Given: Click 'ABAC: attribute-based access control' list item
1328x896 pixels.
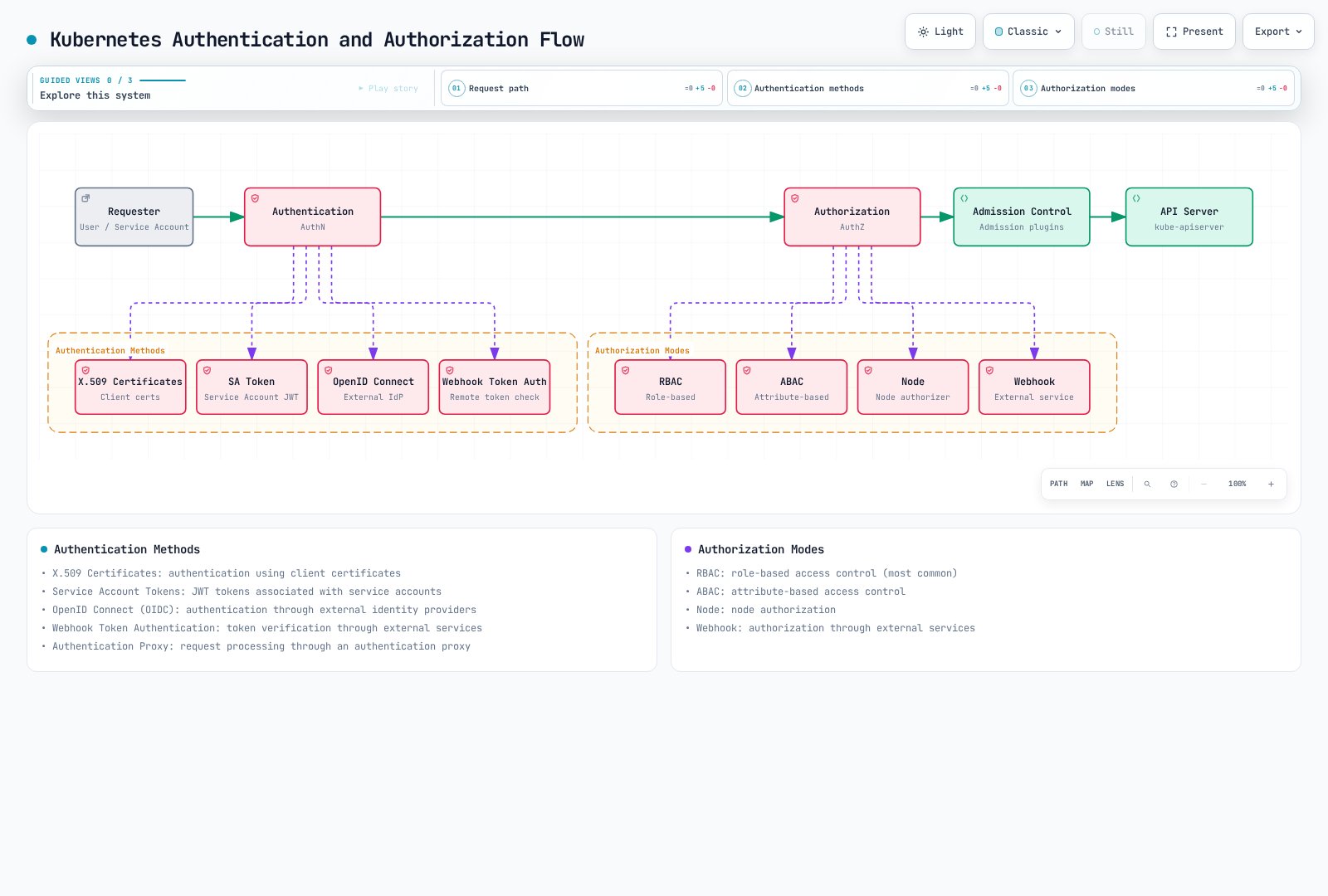Looking at the screenshot, I should 801,592.
